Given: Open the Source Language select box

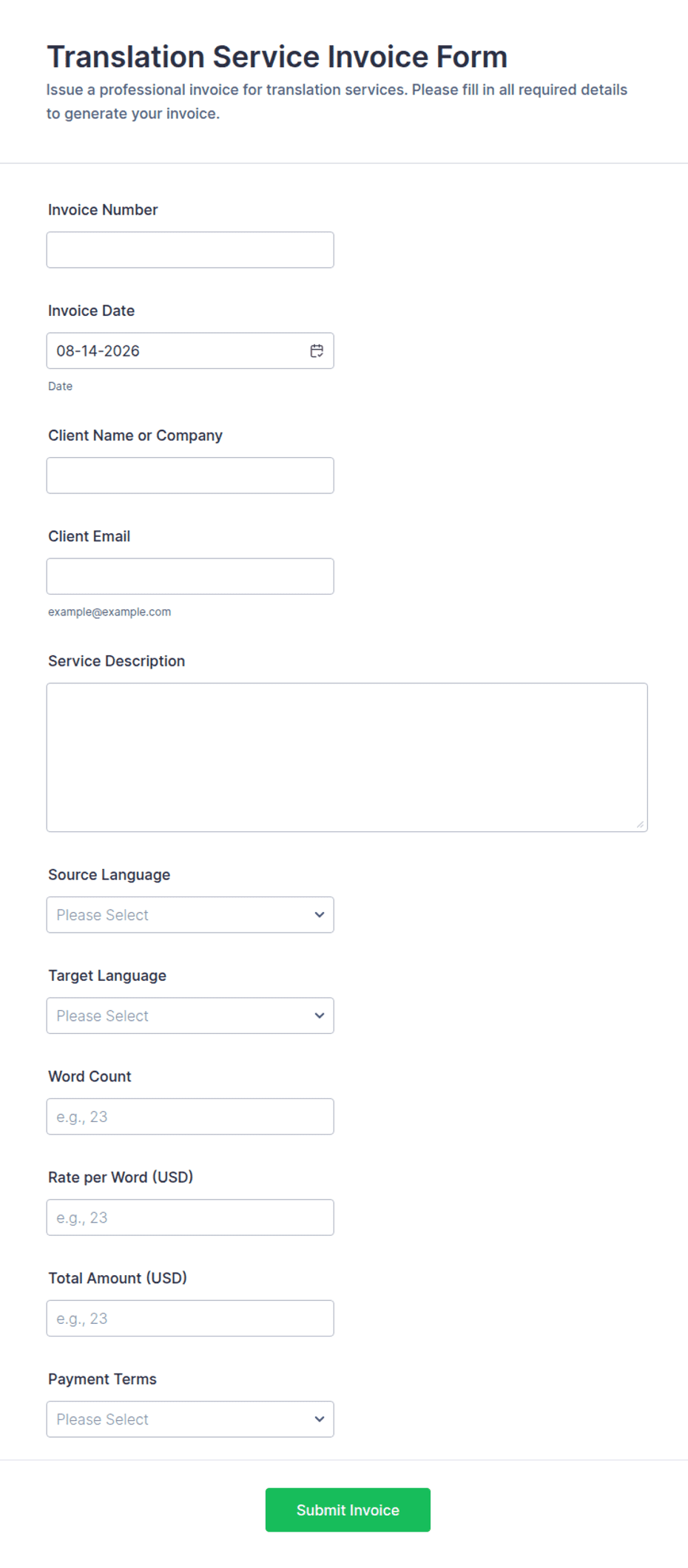Looking at the screenshot, I should [190, 915].
